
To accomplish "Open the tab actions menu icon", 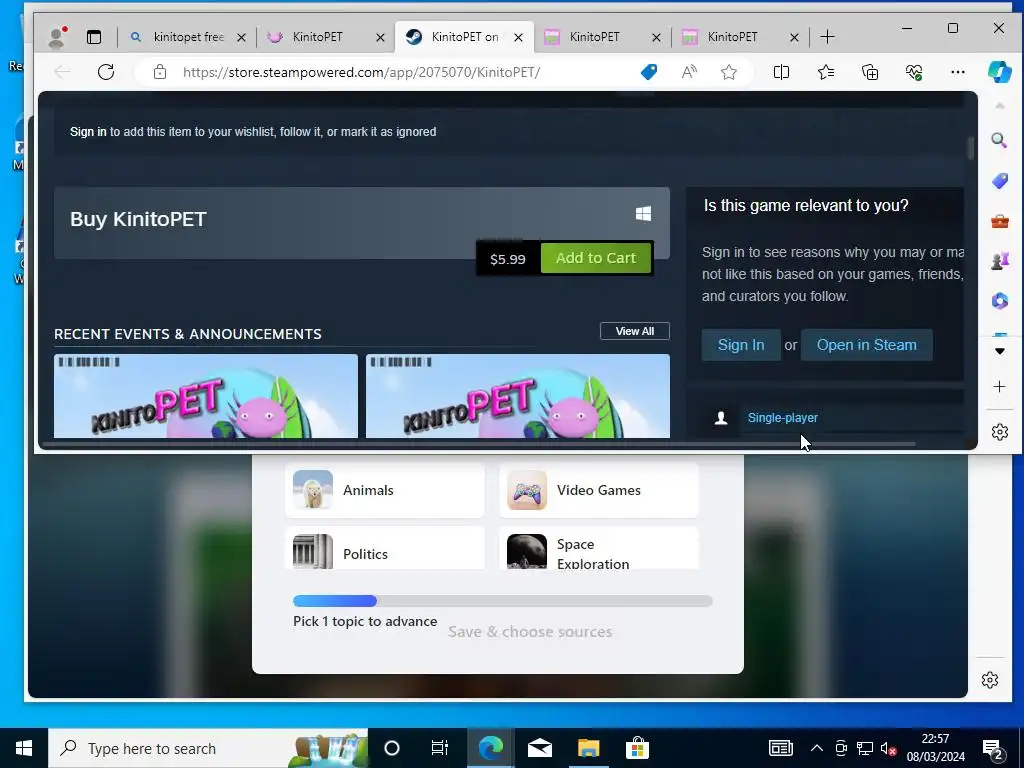I will coord(94,37).
